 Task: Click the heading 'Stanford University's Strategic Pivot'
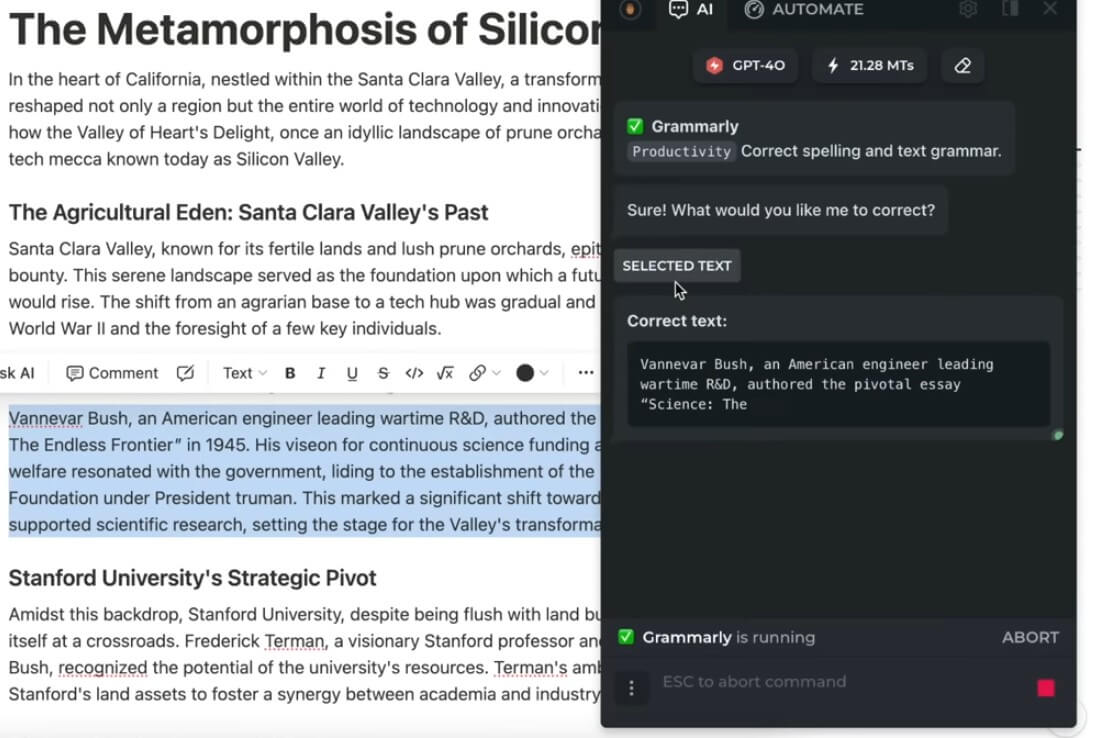tap(193, 578)
